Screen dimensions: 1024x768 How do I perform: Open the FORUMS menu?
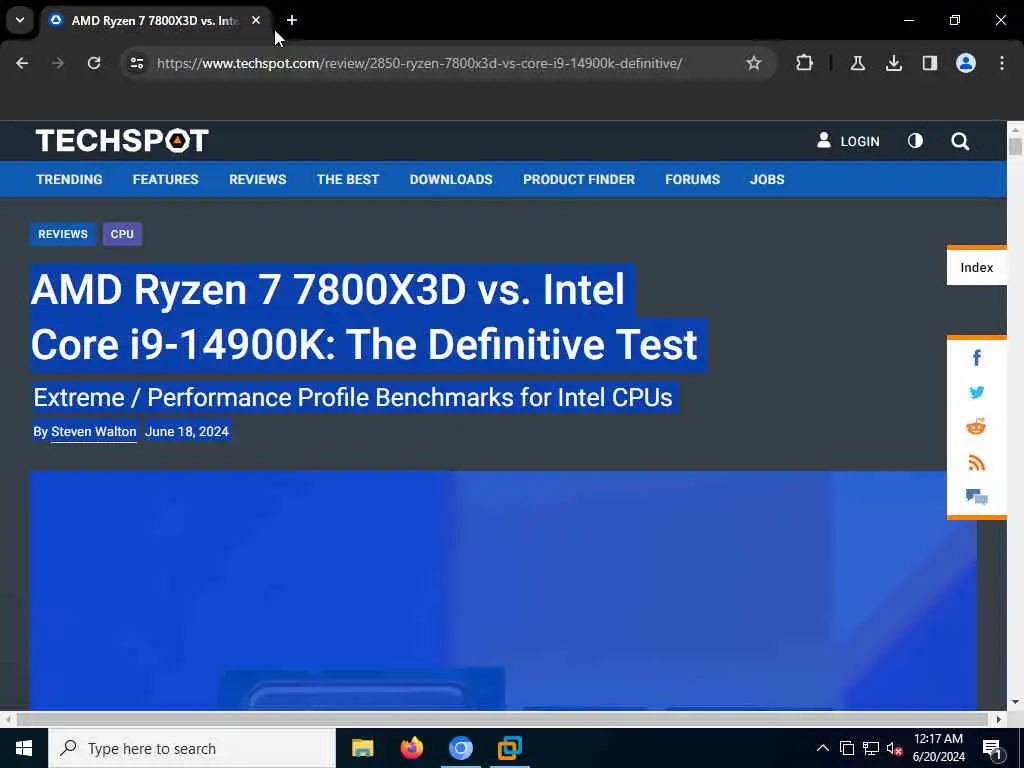click(x=692, y=180)
